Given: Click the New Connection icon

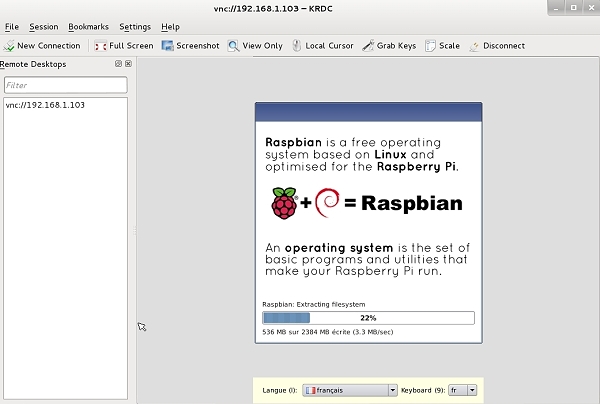Looking at the screenshot, I should click(9, 46).
